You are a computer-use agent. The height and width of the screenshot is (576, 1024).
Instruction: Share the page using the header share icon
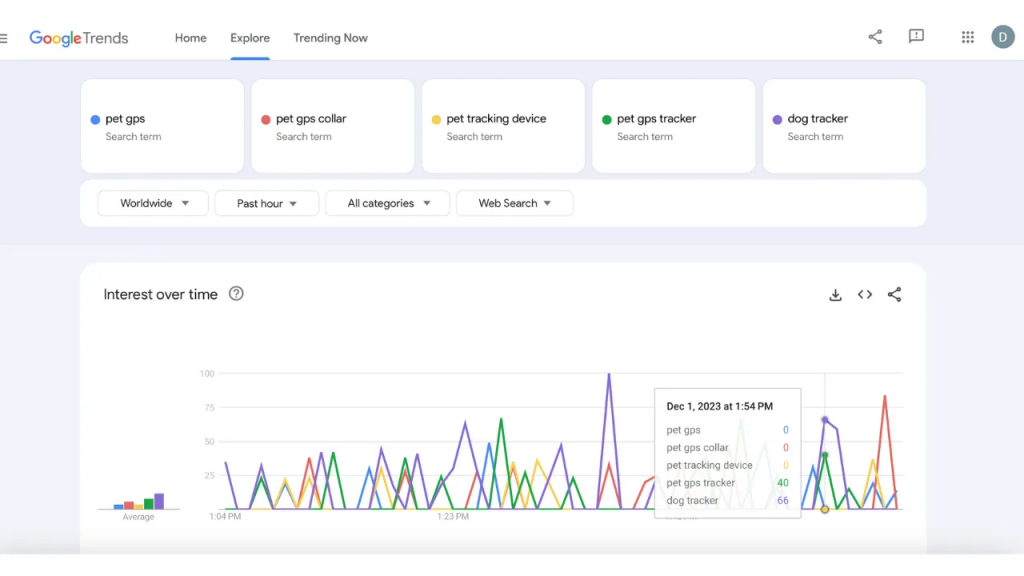click(875, 37)
